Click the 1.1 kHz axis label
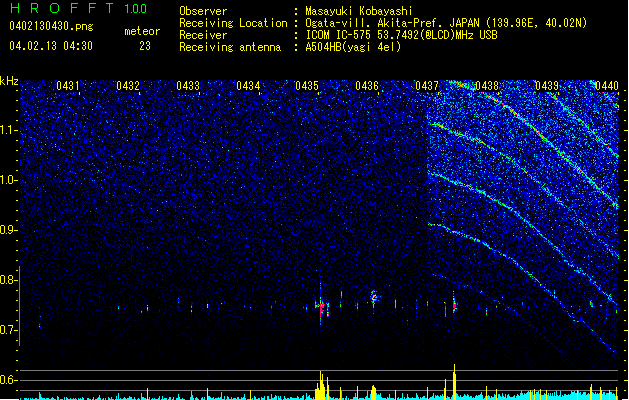629x400 pixels. click(8, 130)
